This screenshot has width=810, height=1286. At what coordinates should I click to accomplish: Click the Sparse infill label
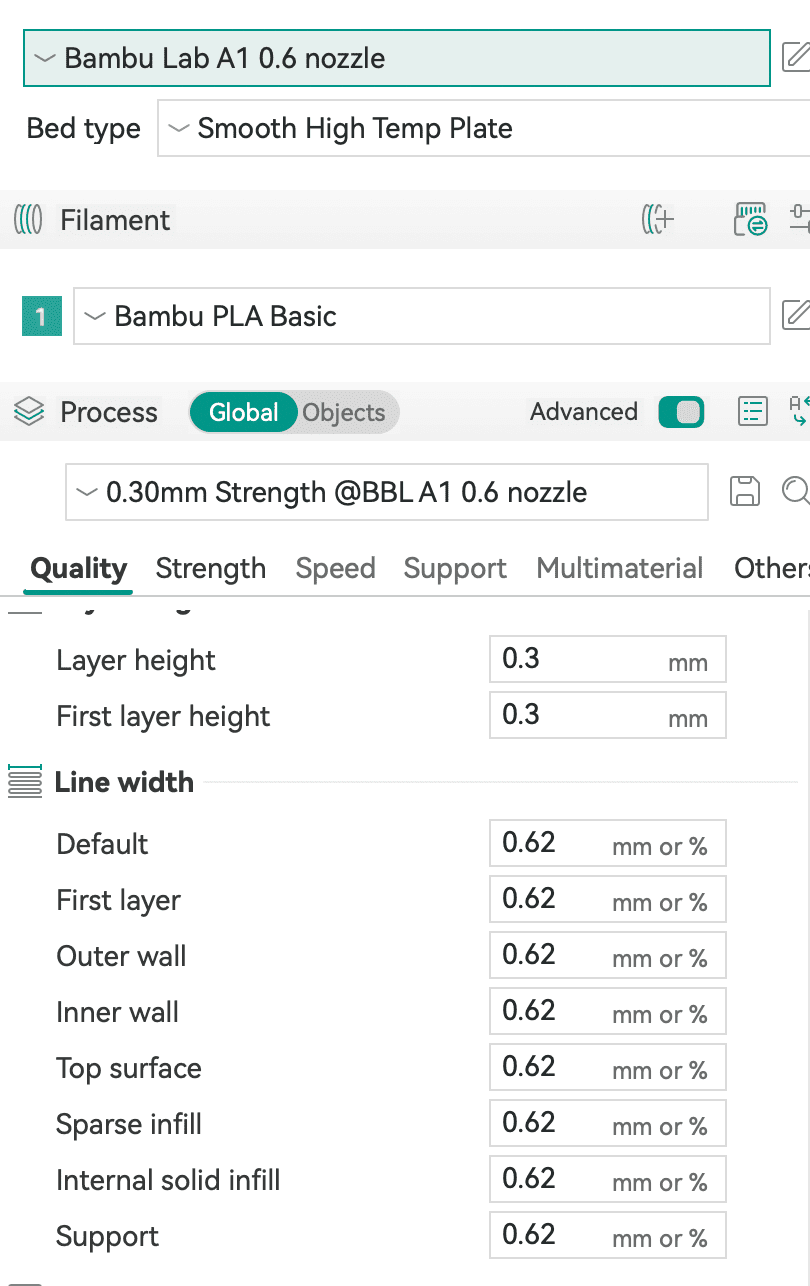click(x=129, y=1125)
